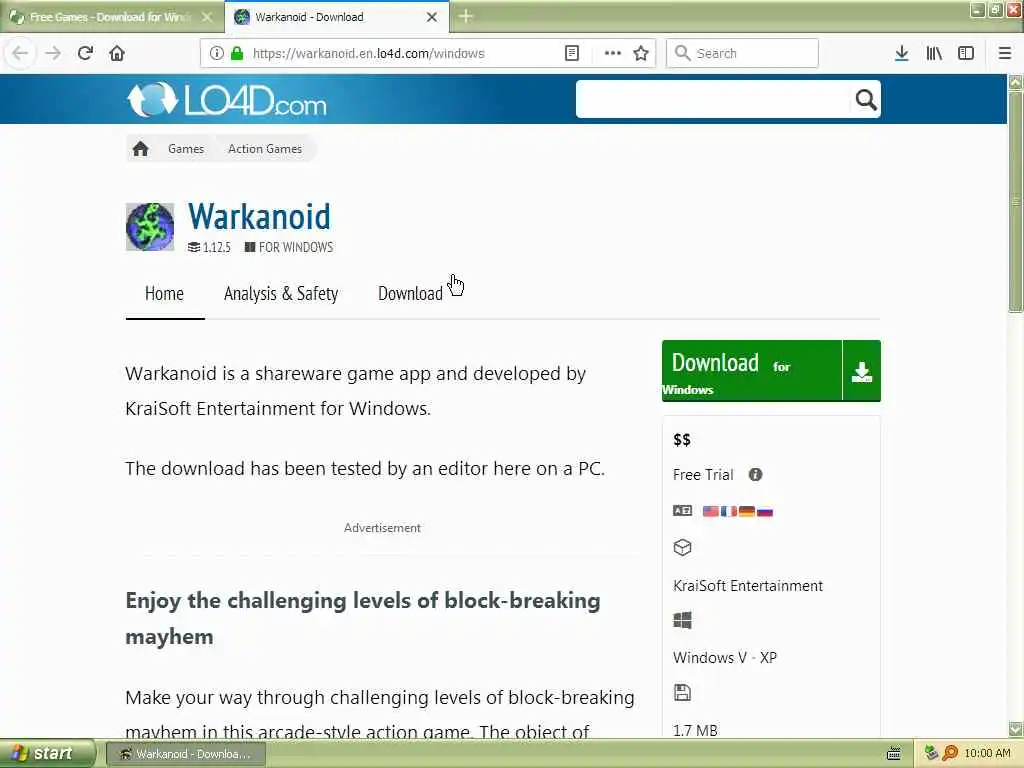Open page actions three-dot menu
The image size is (1024, 768).
click(x=613, y=54)
